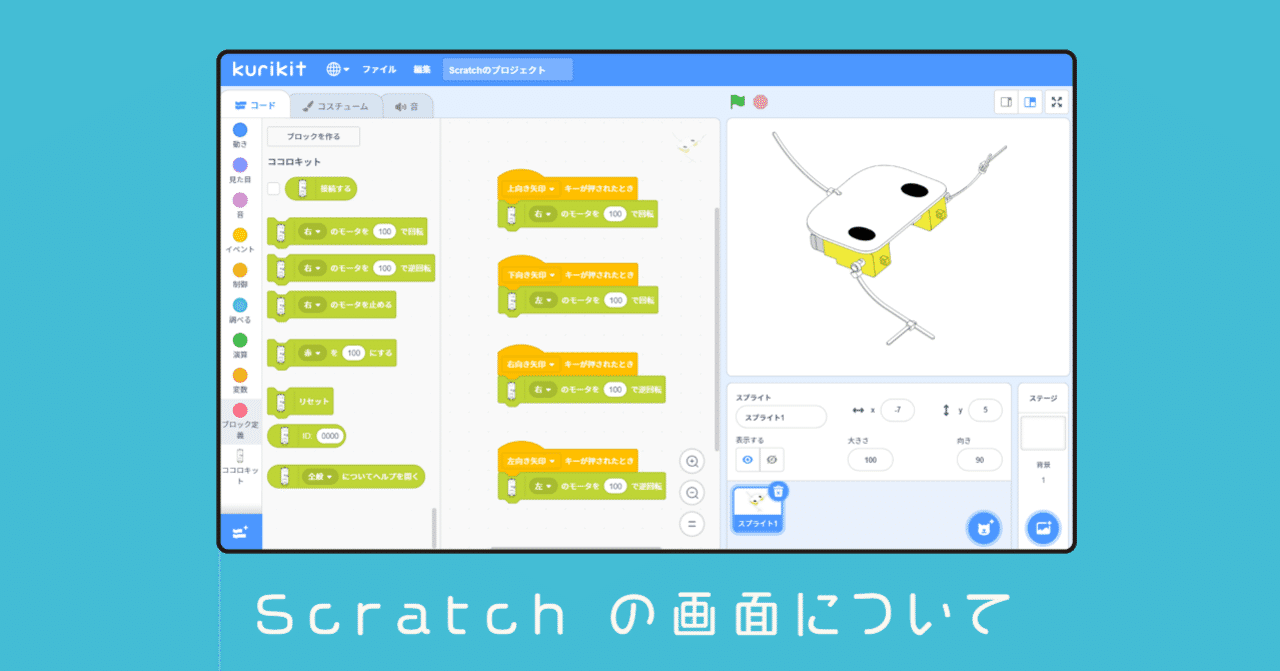
Task: Open the 赤 color dropdown on the にする block
Action: point(314,353)
